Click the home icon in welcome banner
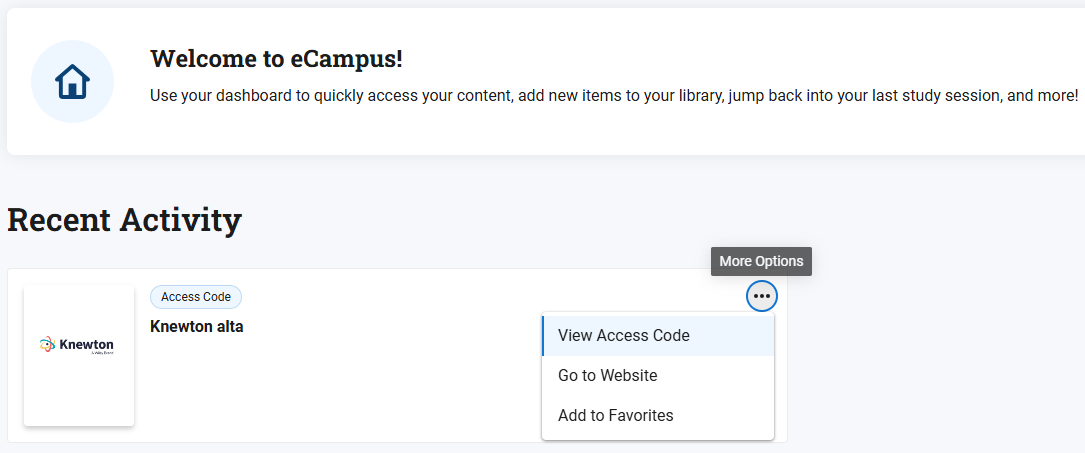 point(72,82)
